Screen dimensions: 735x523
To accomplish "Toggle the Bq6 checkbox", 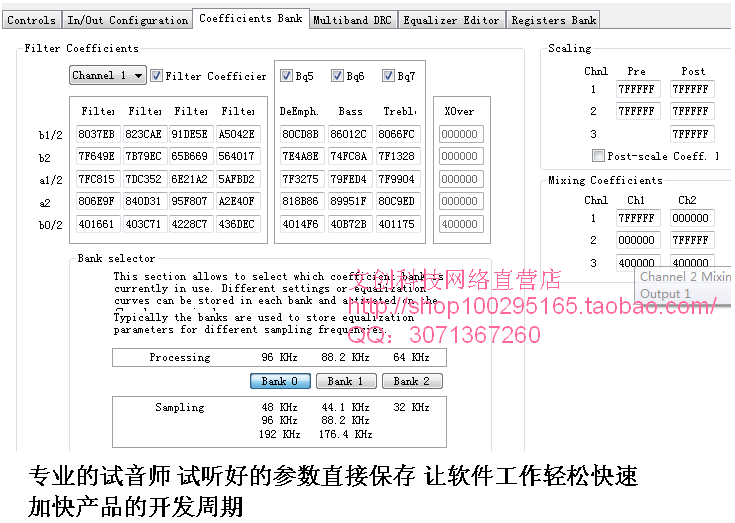I will click(338, 76).
